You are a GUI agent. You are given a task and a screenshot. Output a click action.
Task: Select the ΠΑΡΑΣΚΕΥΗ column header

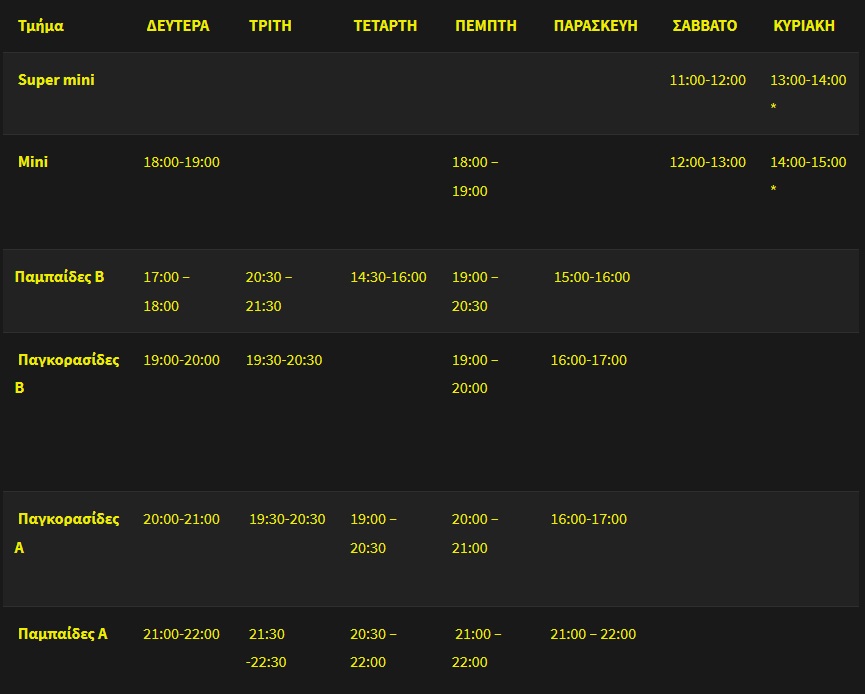click(595, 26)
